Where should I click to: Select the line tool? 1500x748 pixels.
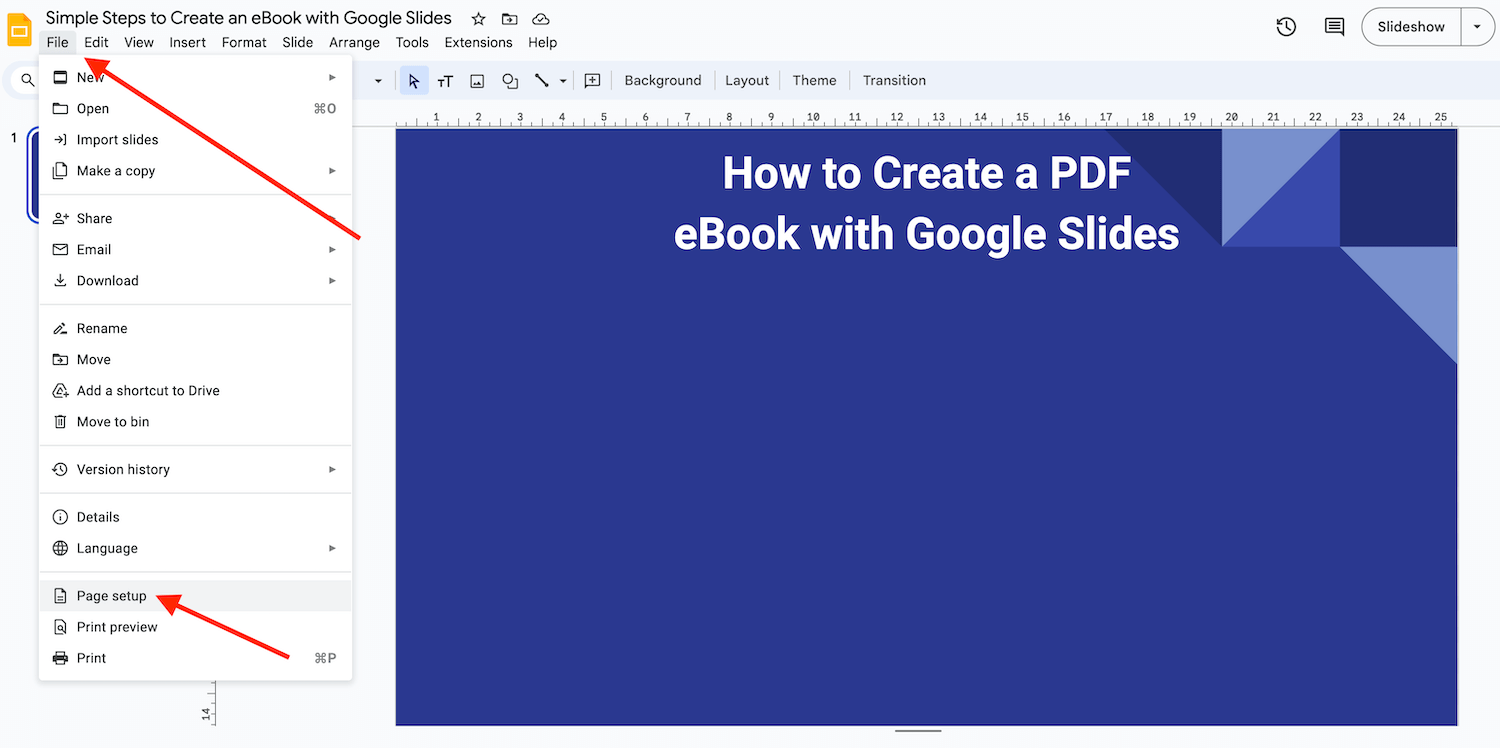(x=542, y=81)
